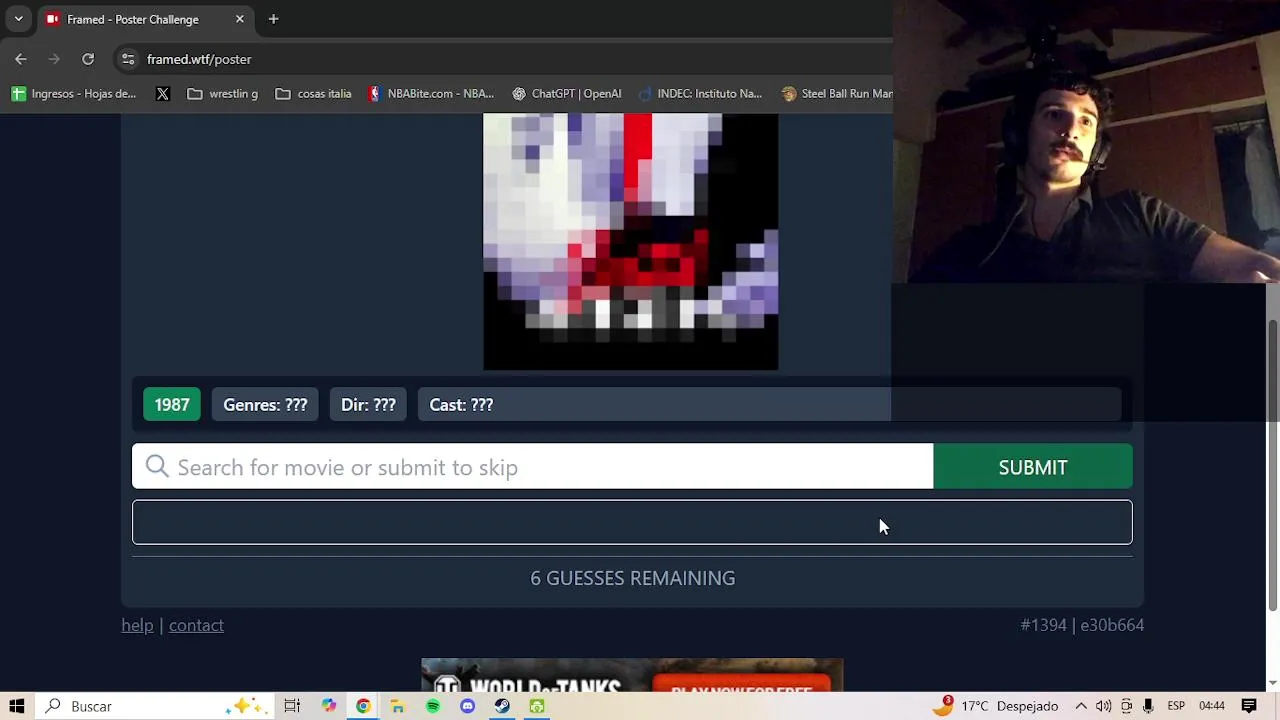This screenshot has width=1280, height=720.
Task: Submit the guess with SUBMIT button
Action: point(1033,467)
